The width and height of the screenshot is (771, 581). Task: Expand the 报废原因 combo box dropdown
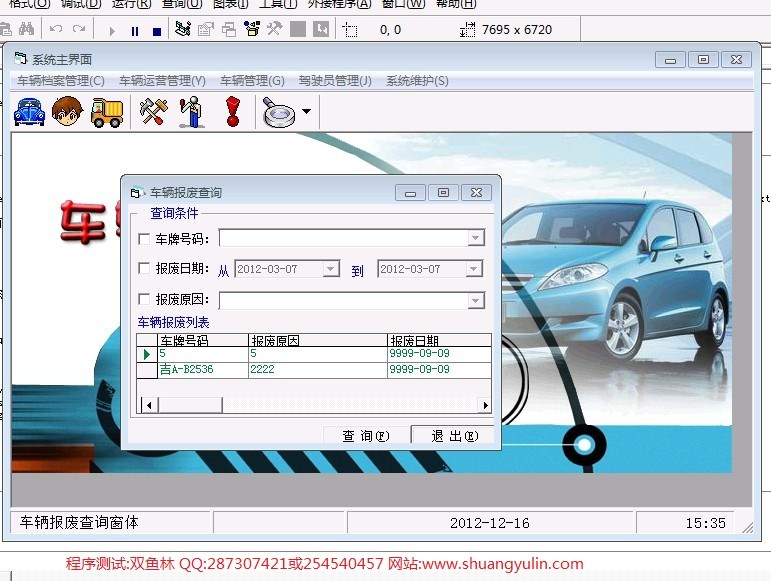(x=475, y=300)
